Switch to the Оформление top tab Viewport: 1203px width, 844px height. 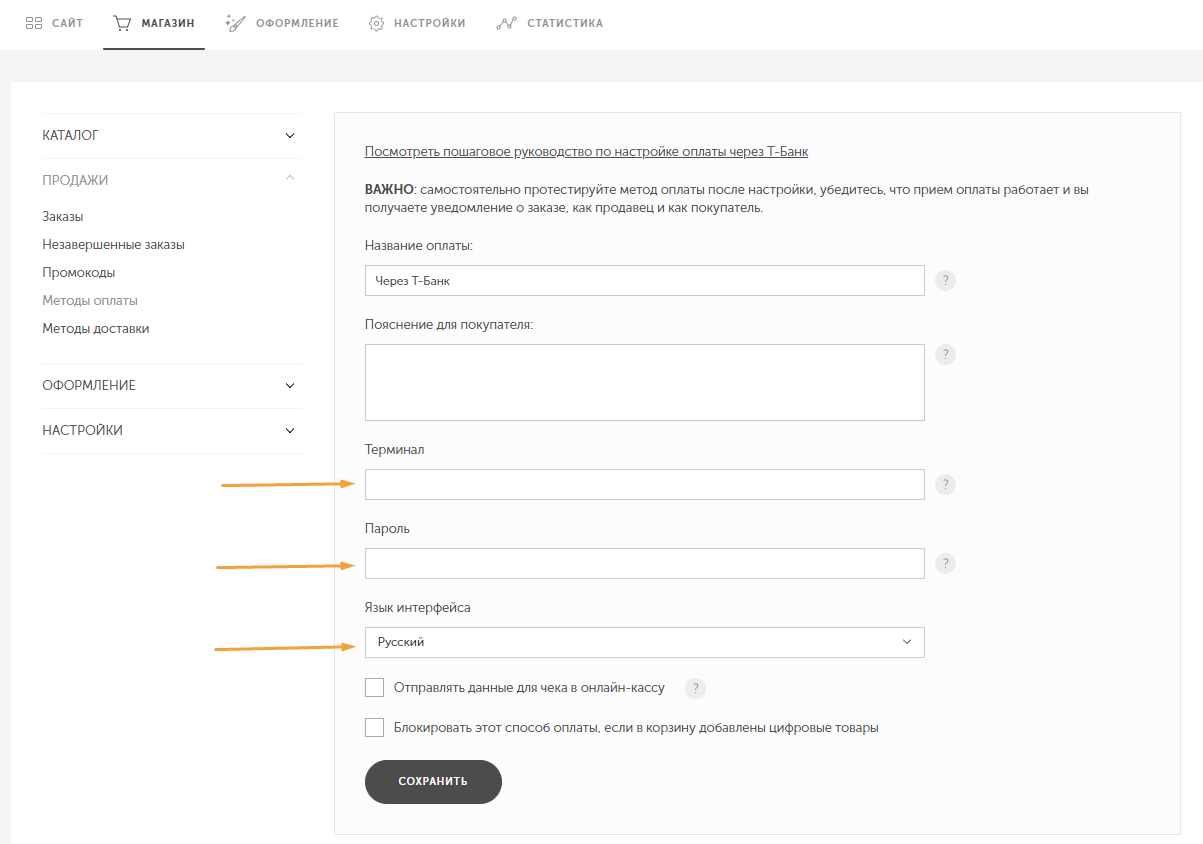pos(282,23)
